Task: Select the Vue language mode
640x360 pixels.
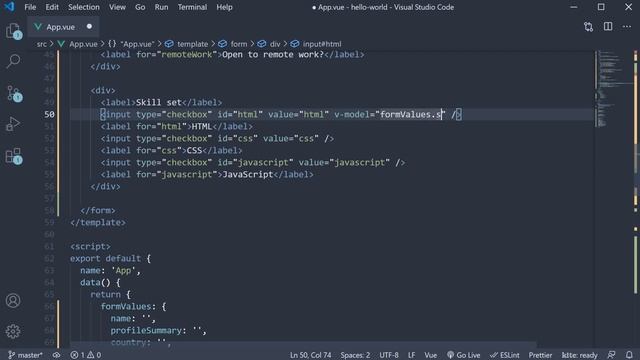Action: click(x=430, y=355)
